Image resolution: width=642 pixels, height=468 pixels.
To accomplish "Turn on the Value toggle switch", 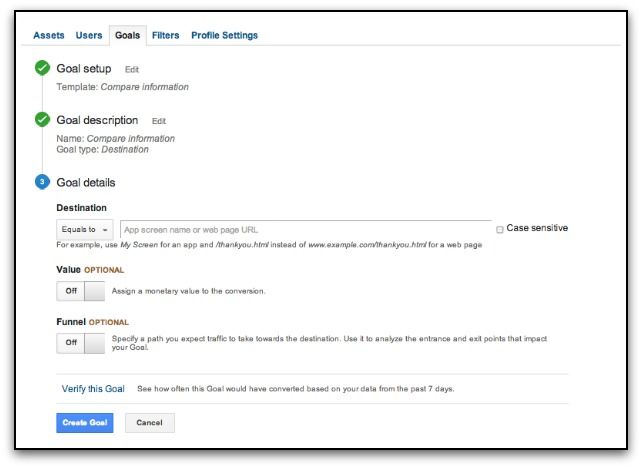I will pyautogui.click(x=81, y=291).
